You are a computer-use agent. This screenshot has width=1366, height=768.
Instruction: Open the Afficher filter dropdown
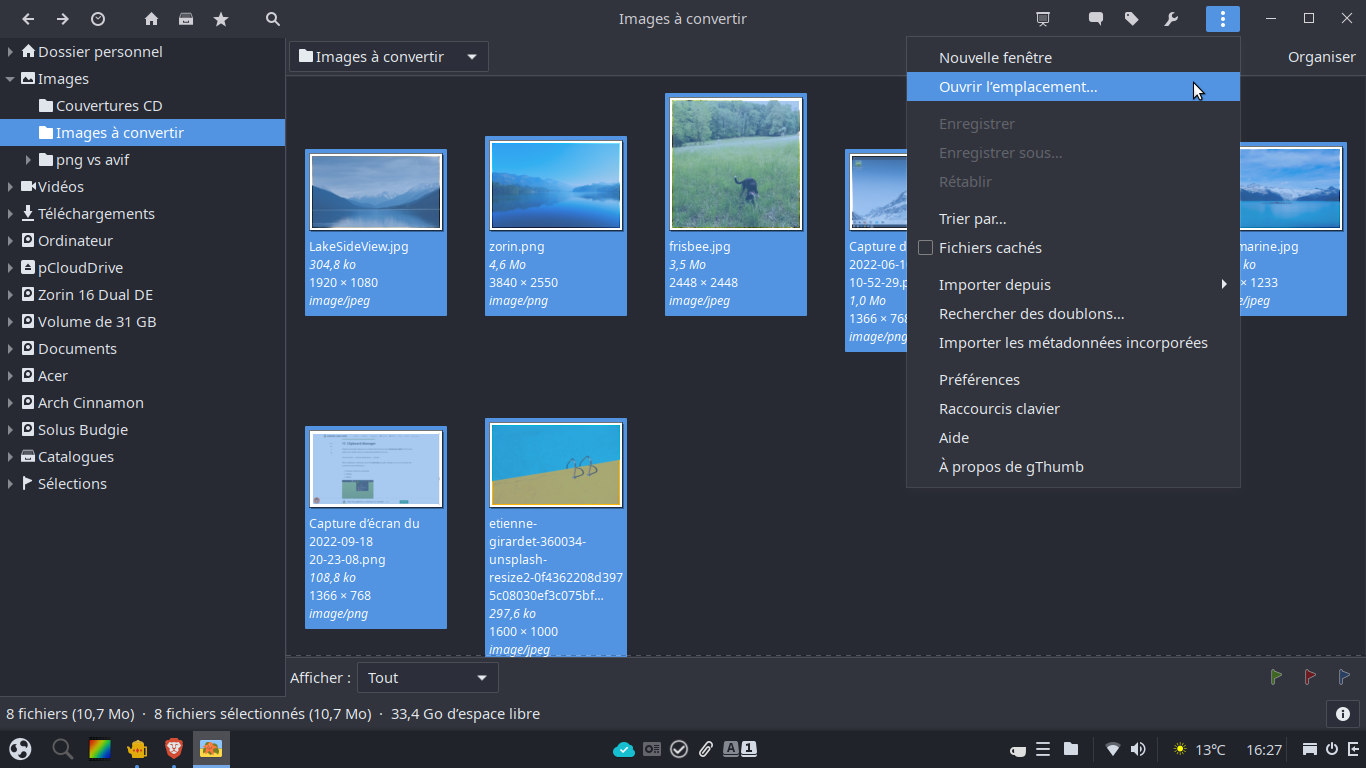pos(427,678)
